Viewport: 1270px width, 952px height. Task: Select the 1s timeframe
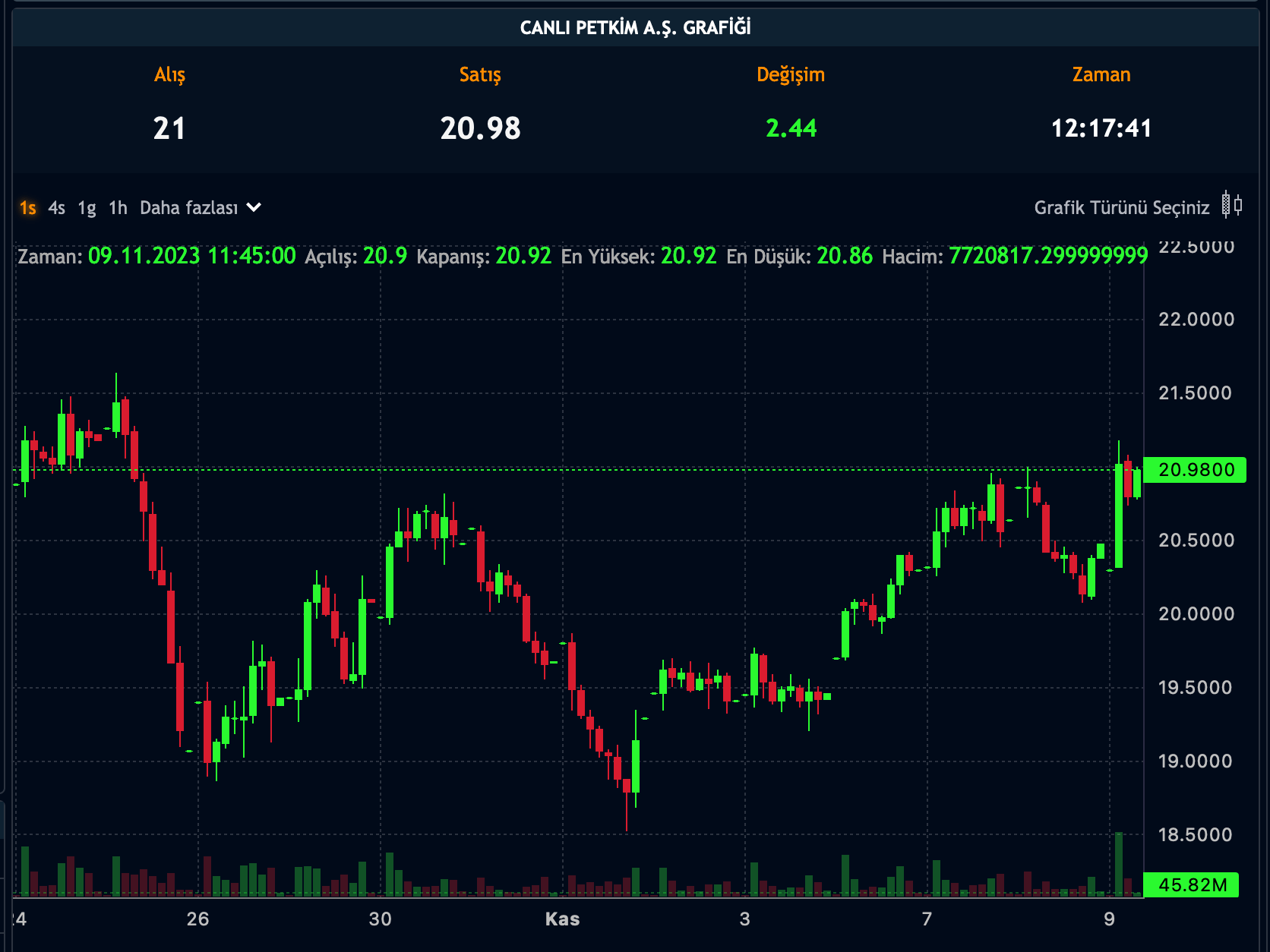[28, 208]
